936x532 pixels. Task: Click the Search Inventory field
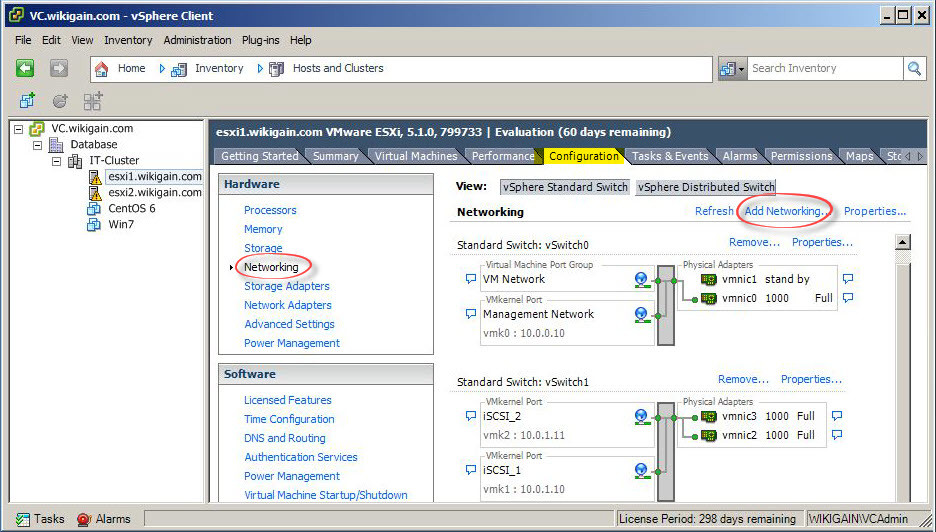click(826, 69)
